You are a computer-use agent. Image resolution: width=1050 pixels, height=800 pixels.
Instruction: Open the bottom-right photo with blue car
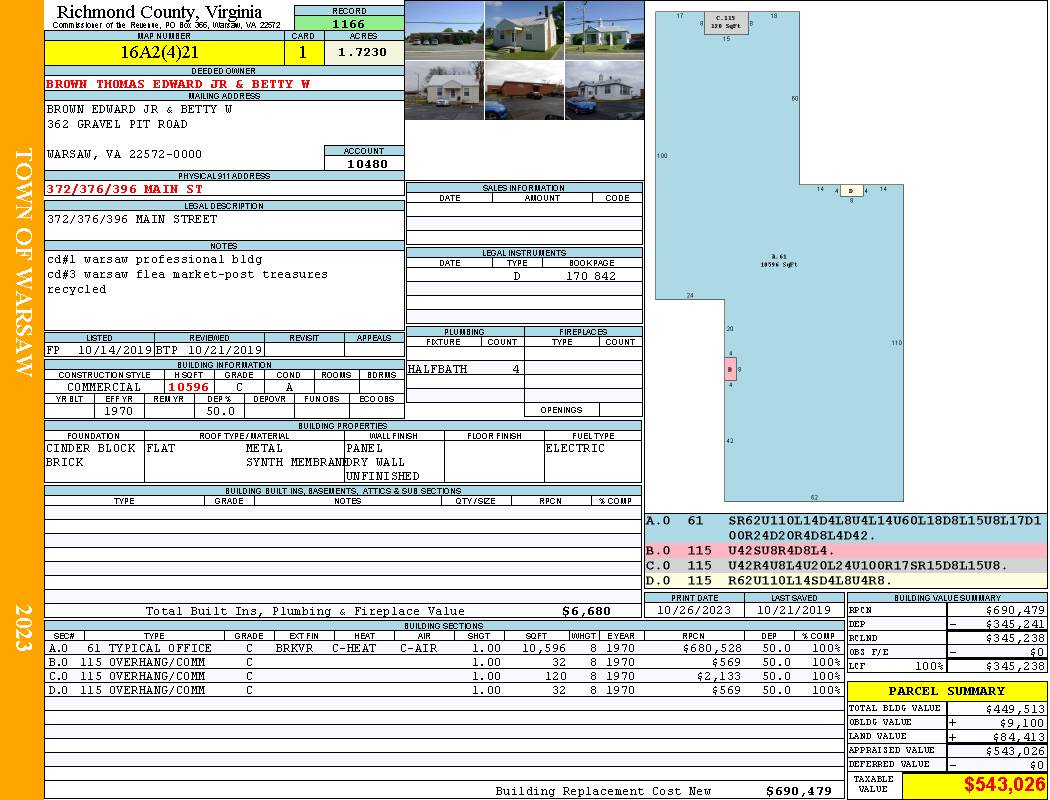click(x=604, y=90)
